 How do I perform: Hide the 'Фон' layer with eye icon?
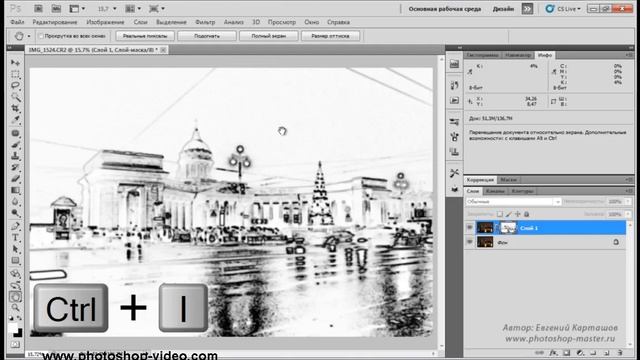point(469,242)
